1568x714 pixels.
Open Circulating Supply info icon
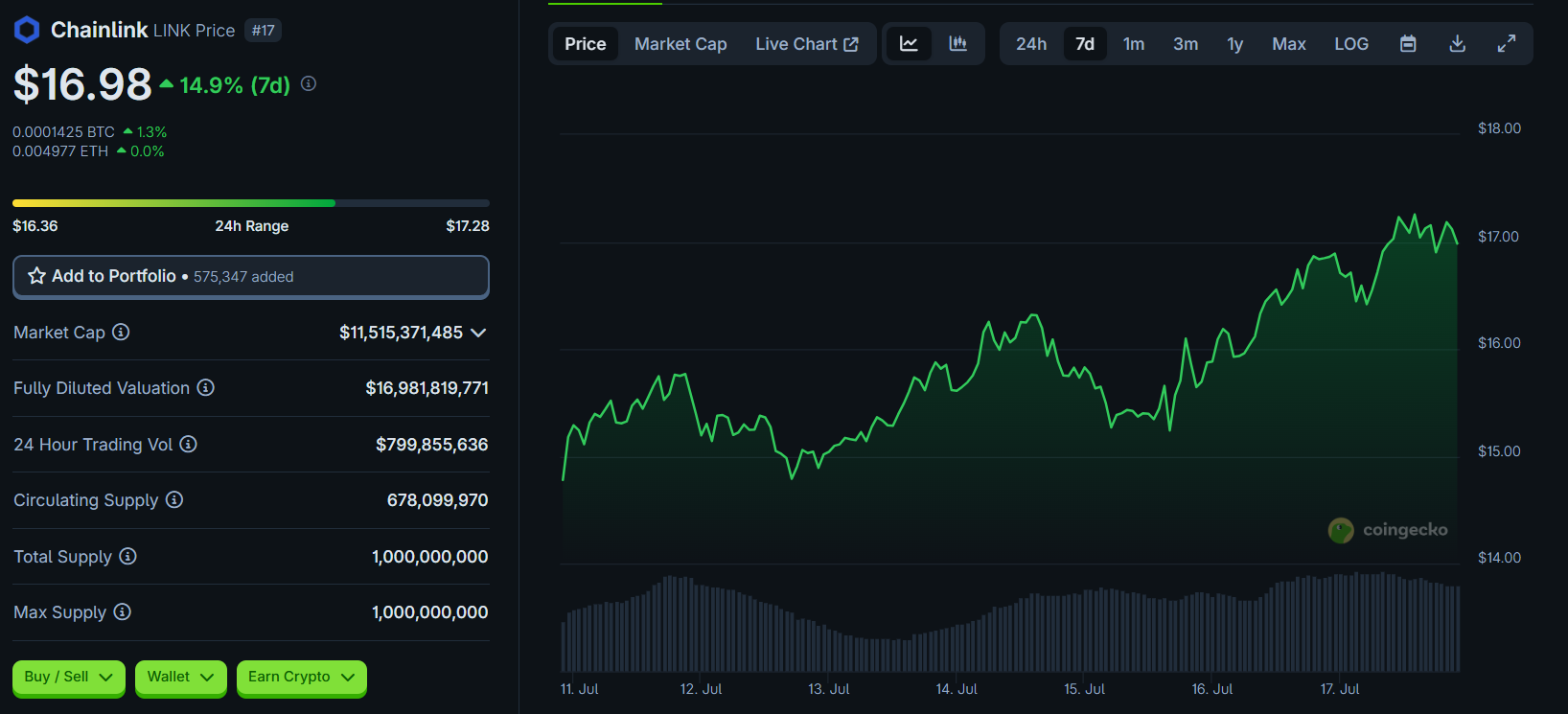pyautogui.click(x=174, y=500)
